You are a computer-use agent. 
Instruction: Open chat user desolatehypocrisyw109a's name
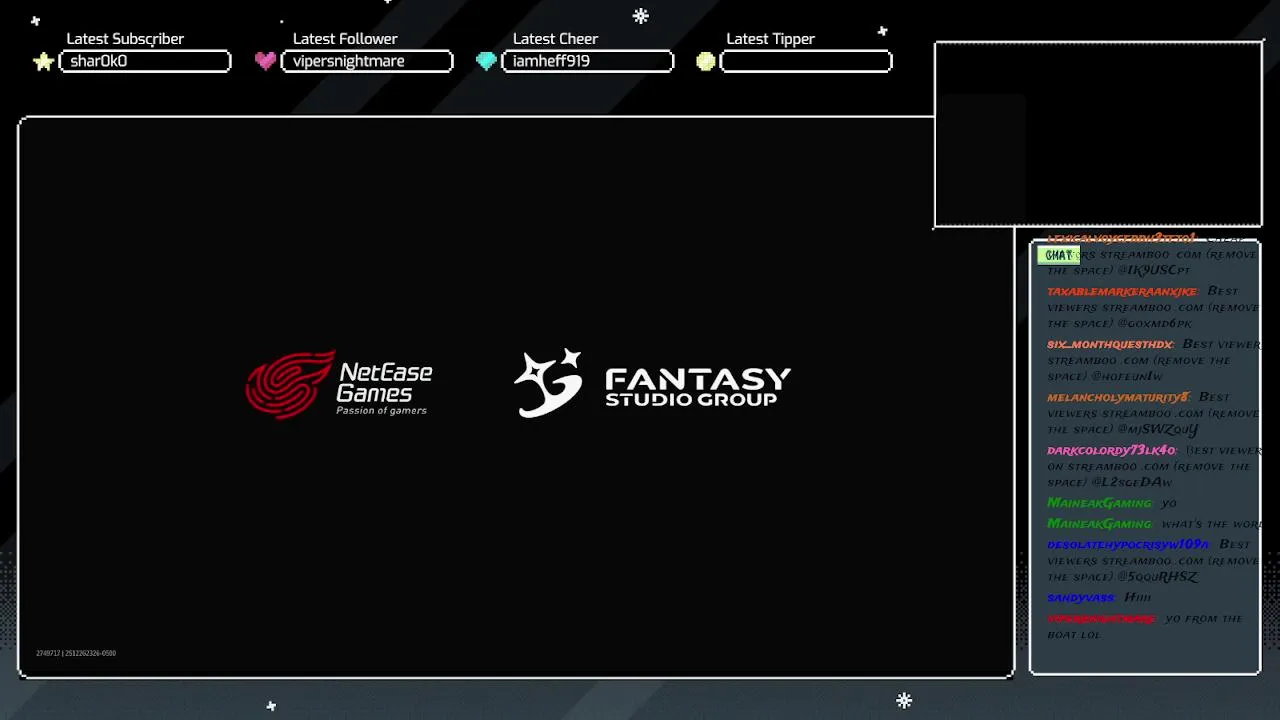click(1128, 545)
